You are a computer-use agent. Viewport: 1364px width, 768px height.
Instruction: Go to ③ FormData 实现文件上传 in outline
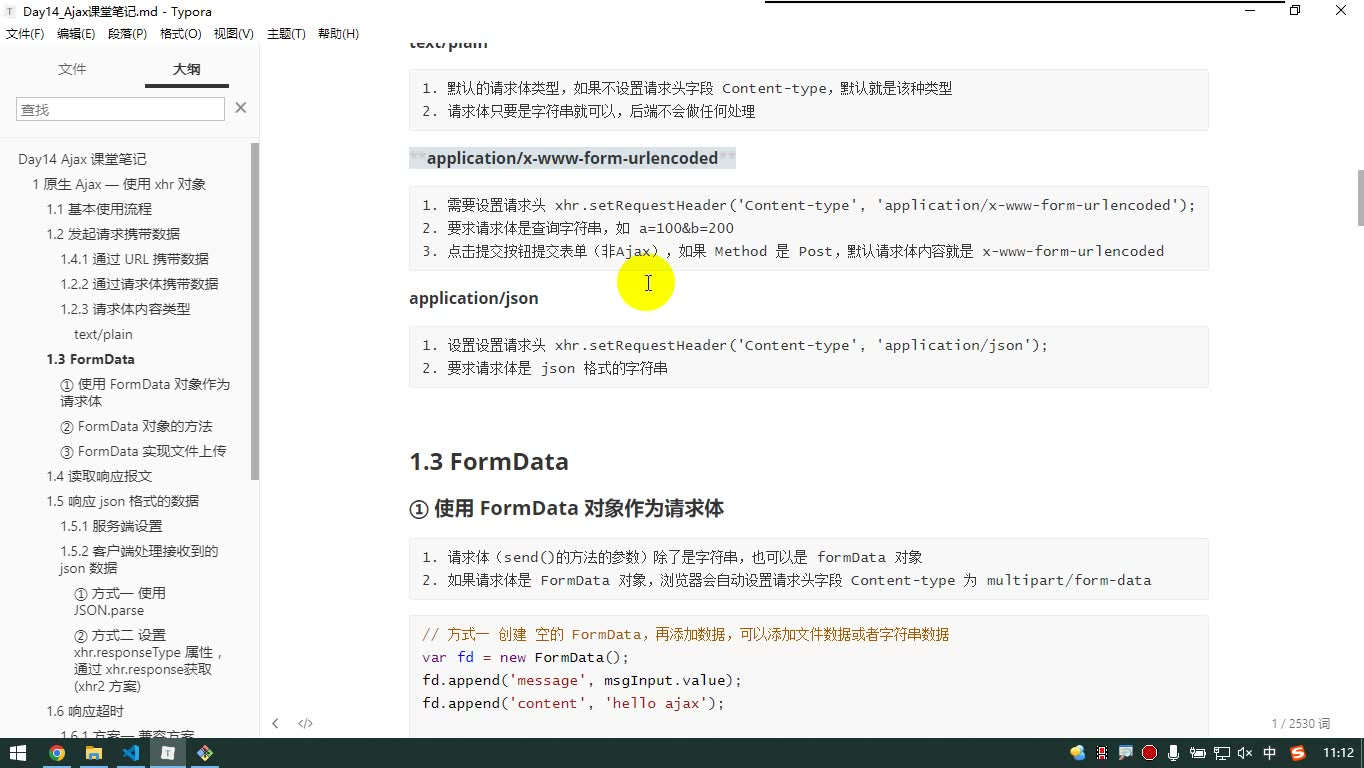click(143, 451)
